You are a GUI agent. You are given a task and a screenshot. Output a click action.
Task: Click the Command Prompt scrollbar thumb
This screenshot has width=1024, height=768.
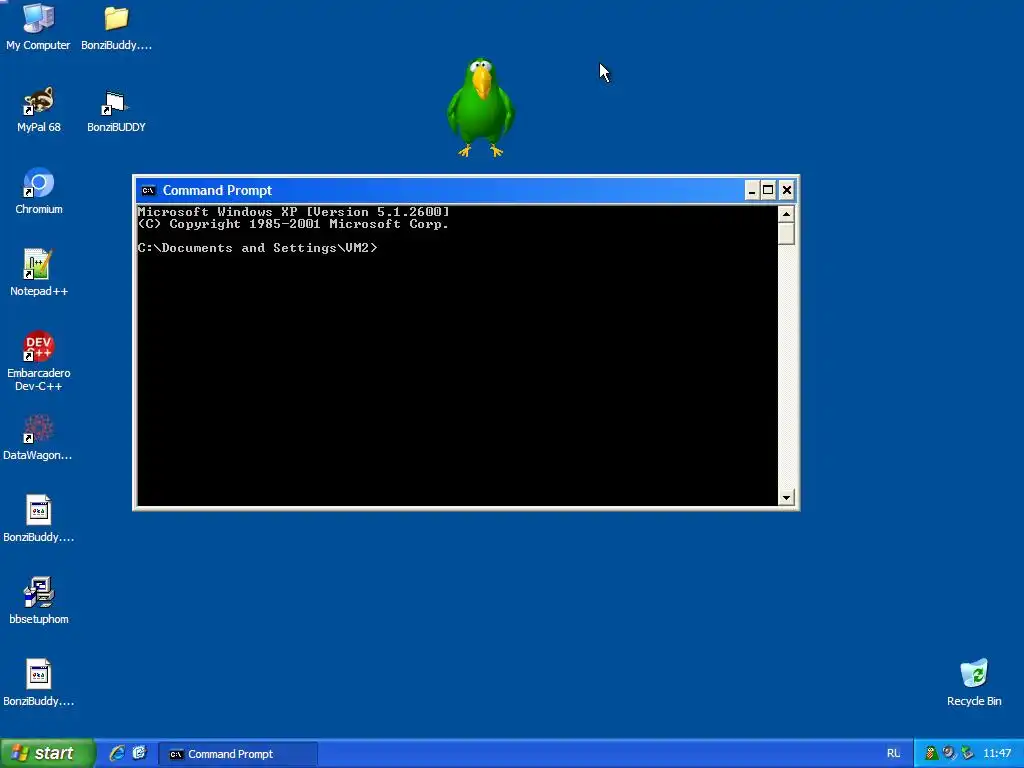pos(786,234)
